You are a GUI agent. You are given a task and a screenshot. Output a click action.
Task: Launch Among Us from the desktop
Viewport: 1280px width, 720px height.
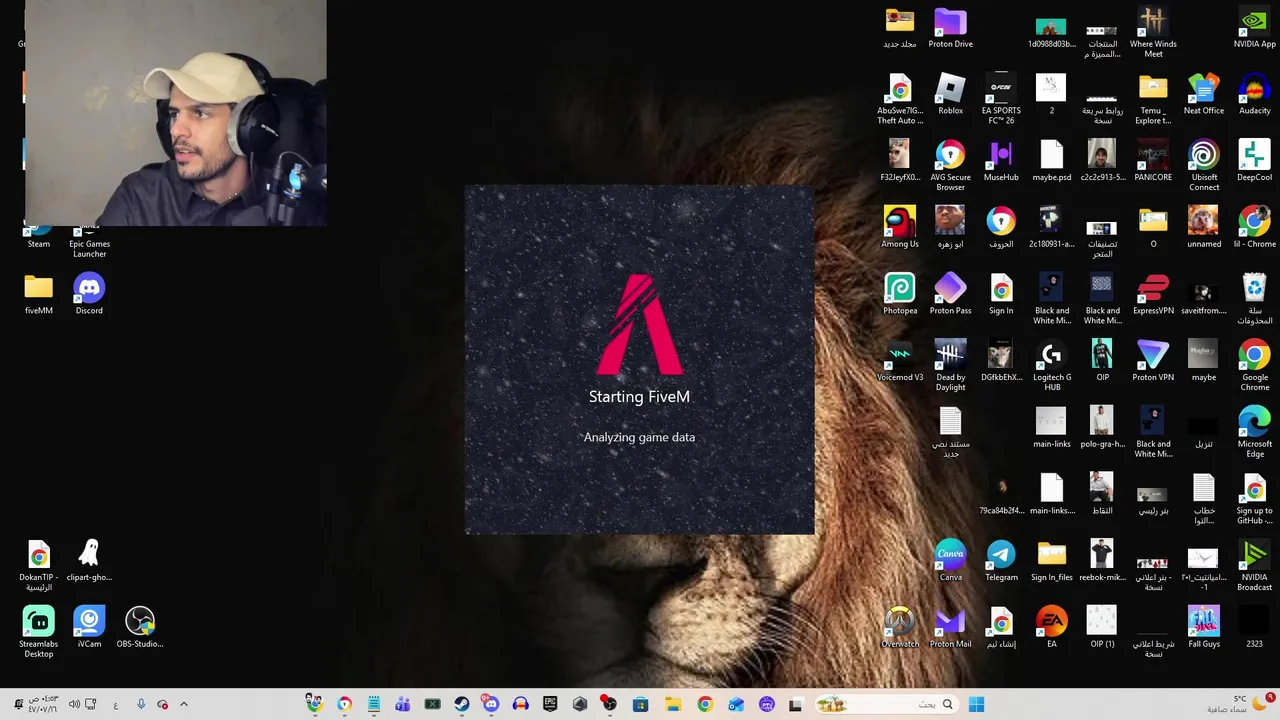point(900,229)
